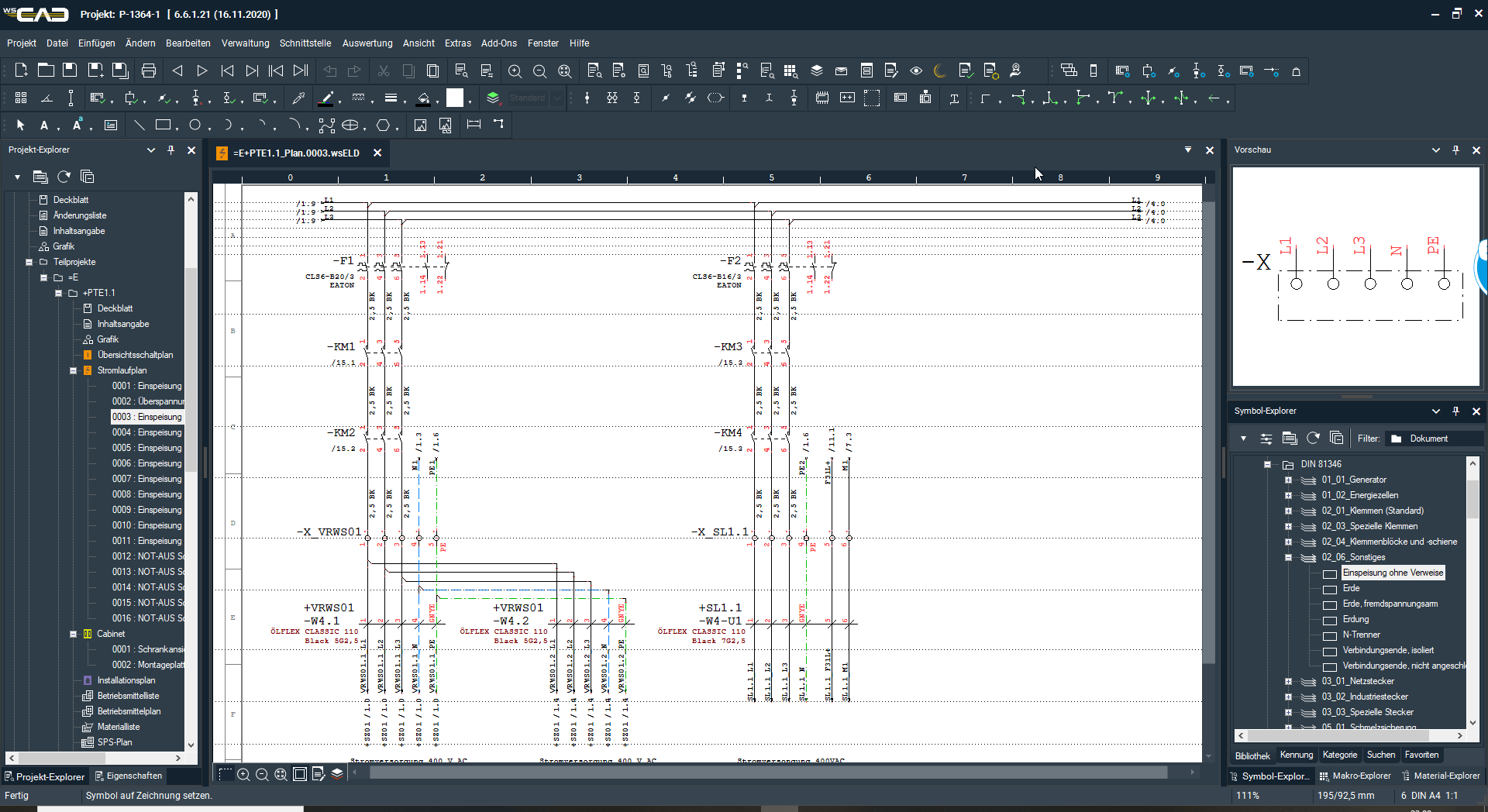Select the Erdung symbol entry
Screen dimensions: 1488x812
click(1355, 619)
